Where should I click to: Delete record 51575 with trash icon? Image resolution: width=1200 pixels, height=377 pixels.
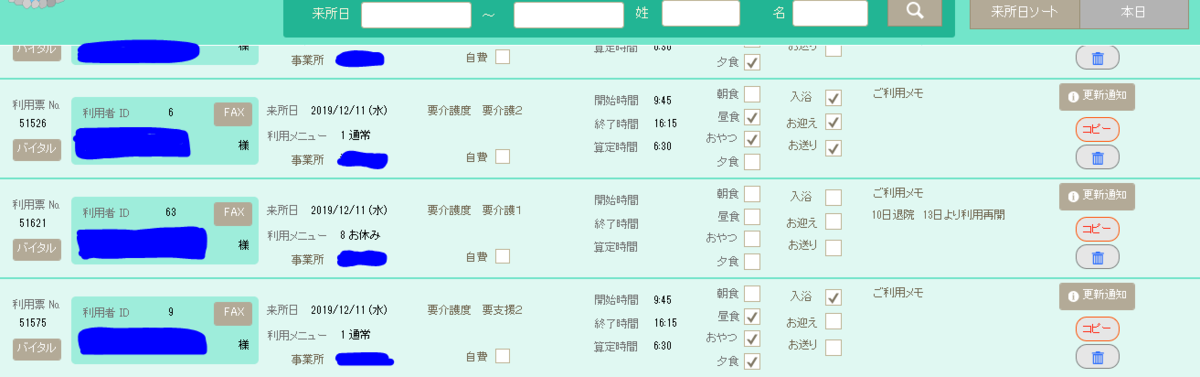pos(1097,357)
